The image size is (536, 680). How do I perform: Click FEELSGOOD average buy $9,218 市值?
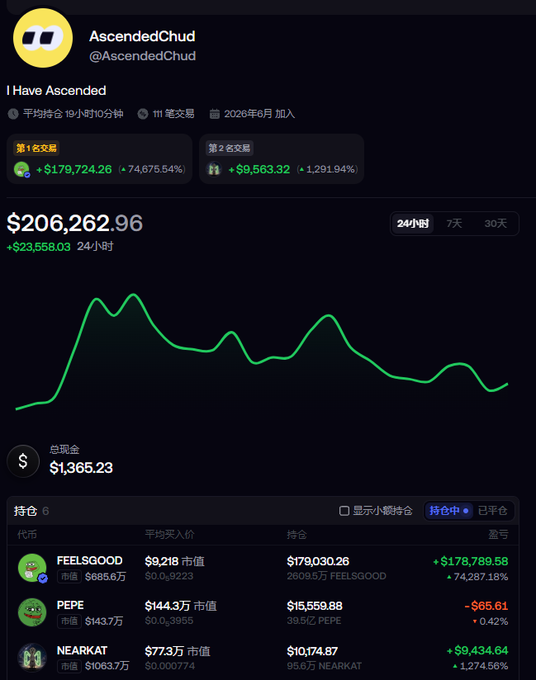(x=174, y=561)
